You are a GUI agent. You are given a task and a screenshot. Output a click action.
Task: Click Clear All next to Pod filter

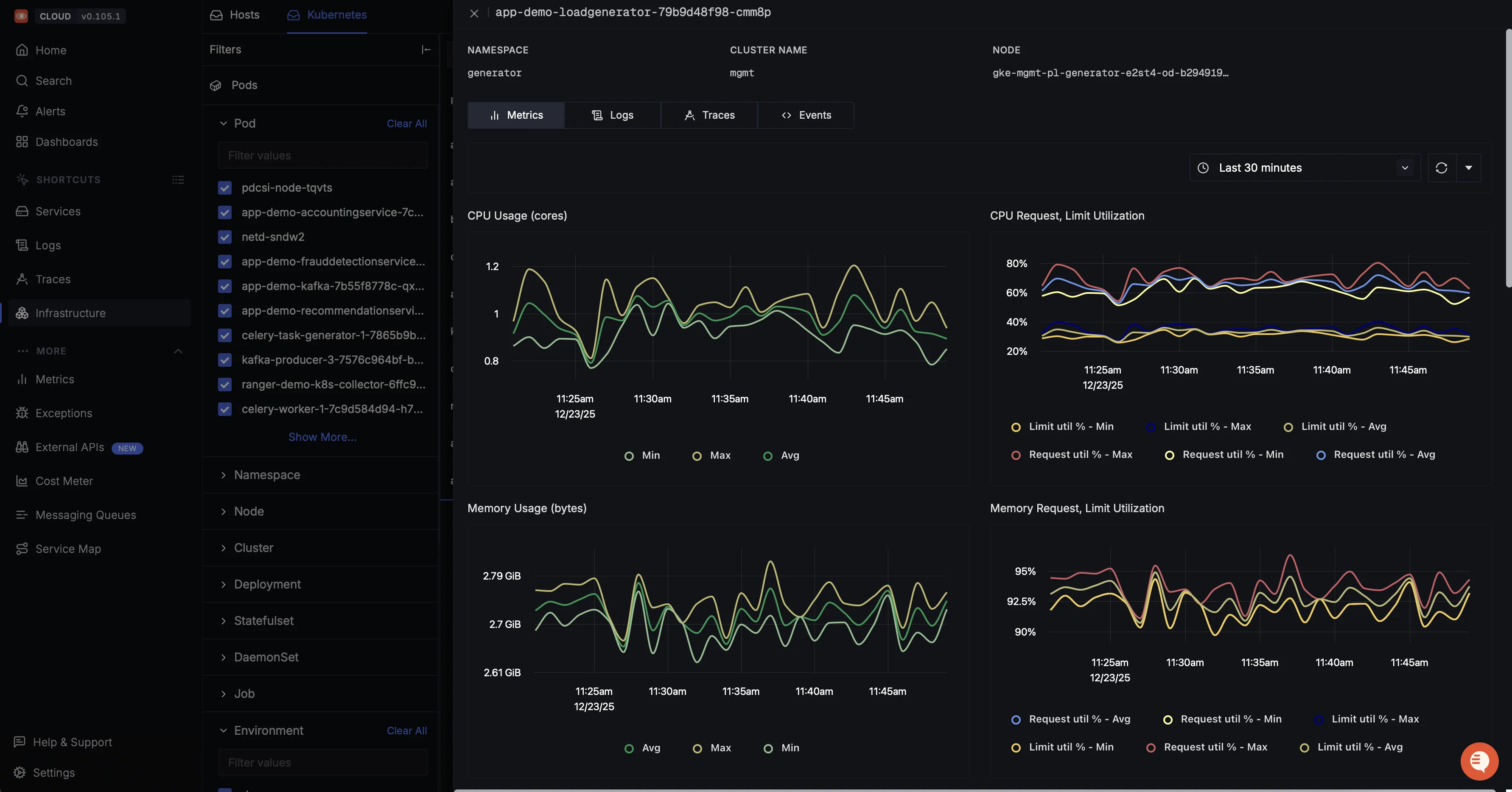(406, 124)
